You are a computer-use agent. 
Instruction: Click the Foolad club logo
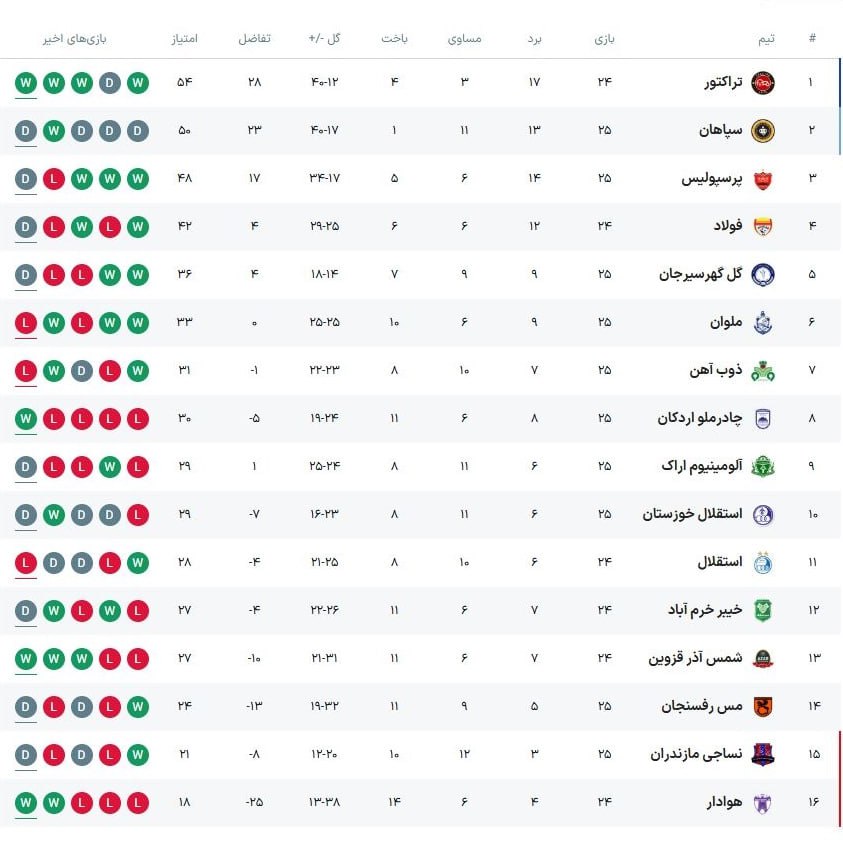[x=762, y=226]
